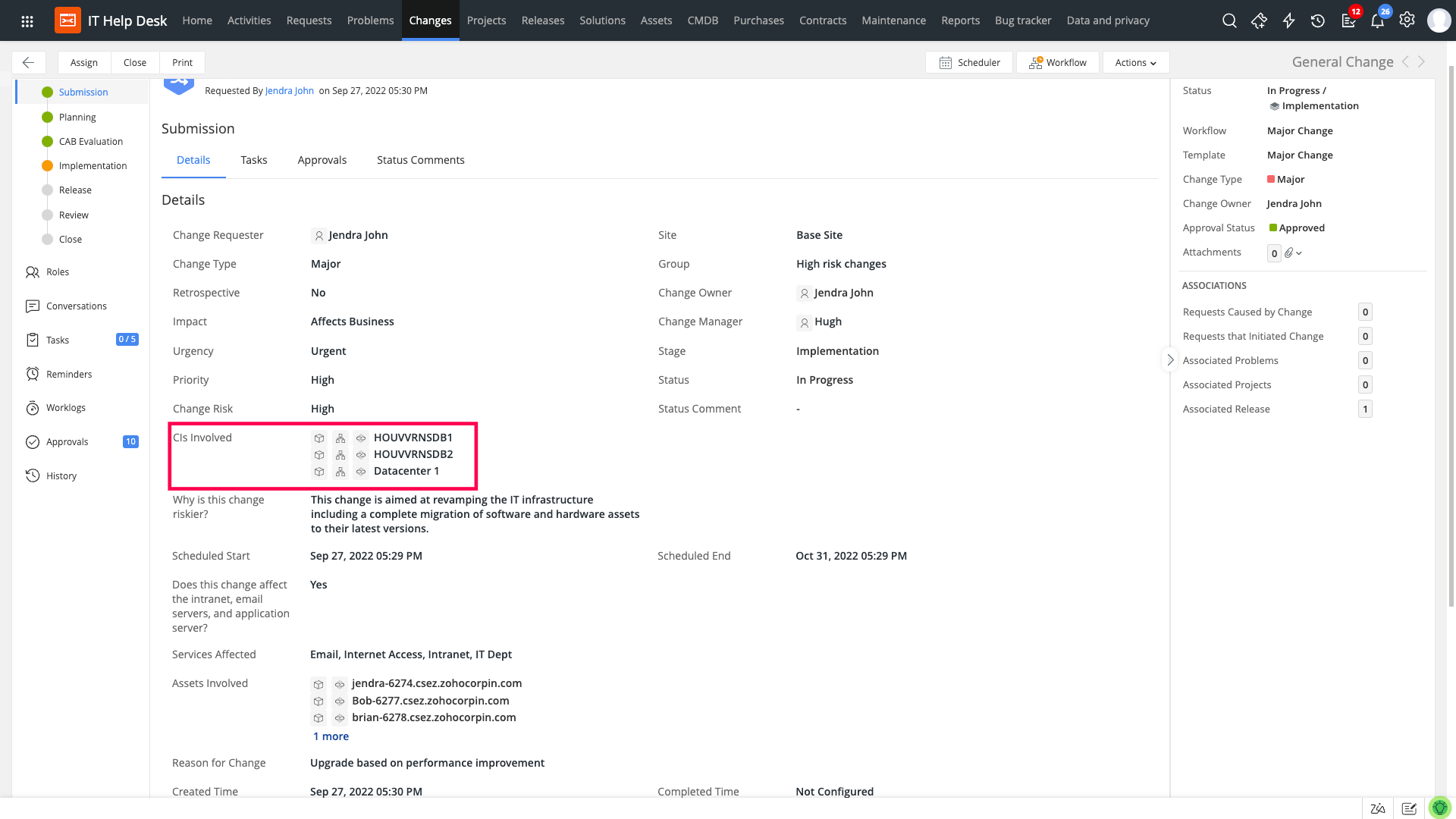Open the admin settings gear icon
Screen dimensions: 1456x819
1407,20
